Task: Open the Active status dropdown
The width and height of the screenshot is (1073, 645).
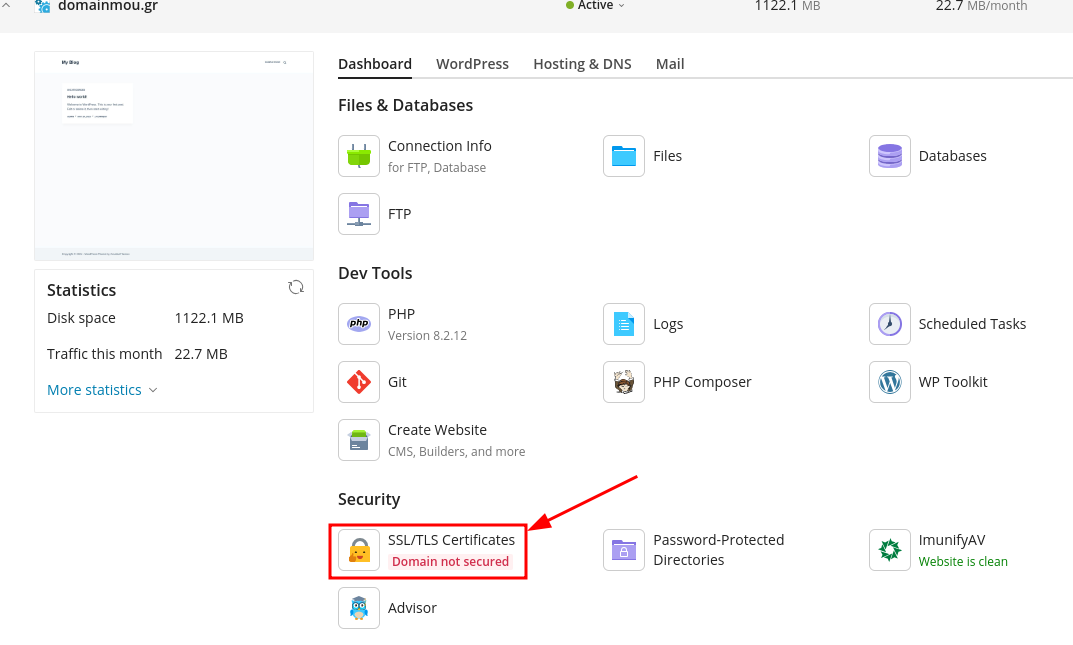Action: point(595,5)
